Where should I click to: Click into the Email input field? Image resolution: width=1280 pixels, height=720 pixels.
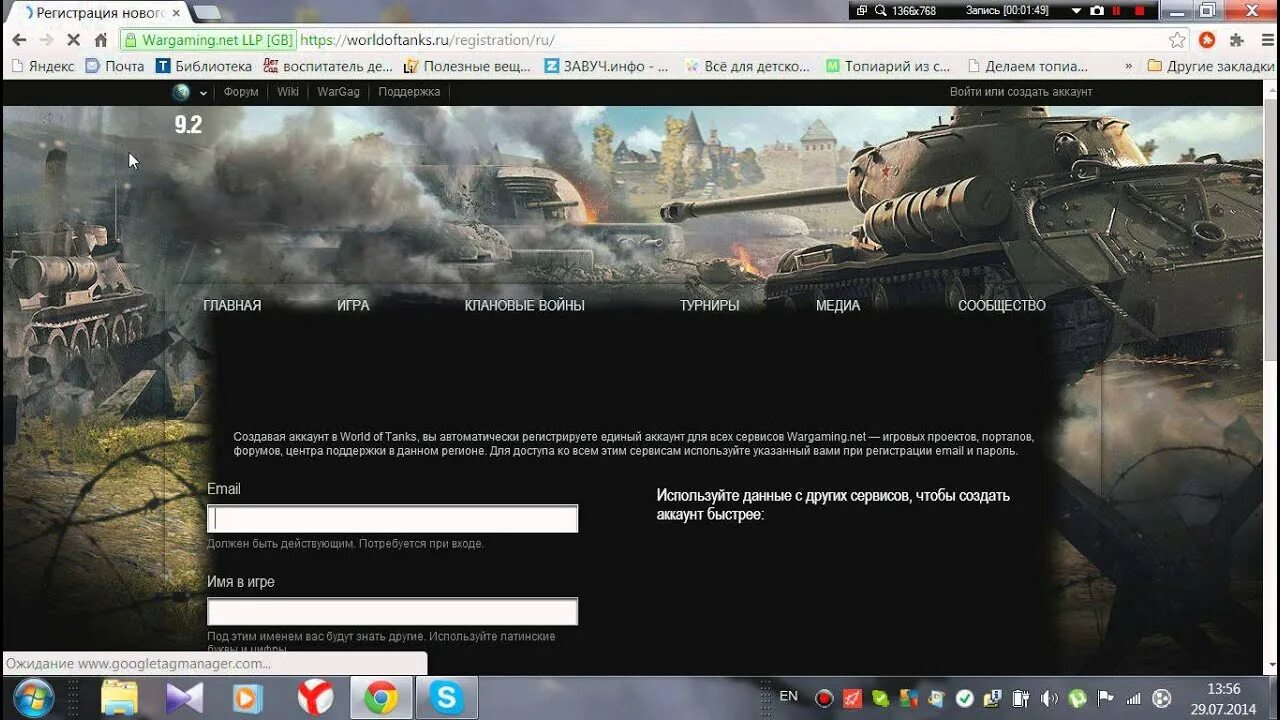tap(392, 518)
